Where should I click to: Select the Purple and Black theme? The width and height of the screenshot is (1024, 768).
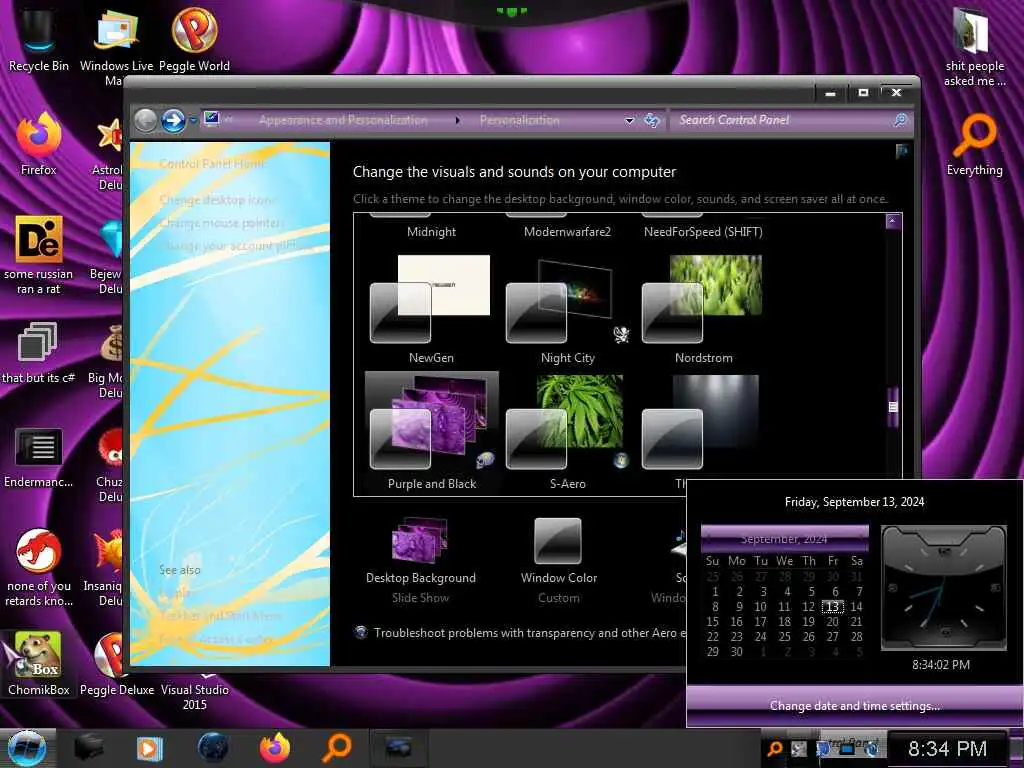(432, 432)
